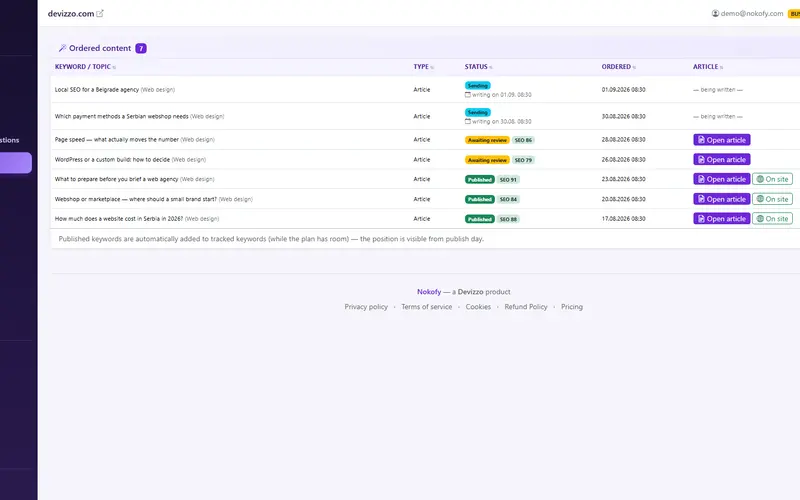The width and height of the screenshot is (800, 500).
Task: Sort table by Status column
Action: [x=479, y=67]
